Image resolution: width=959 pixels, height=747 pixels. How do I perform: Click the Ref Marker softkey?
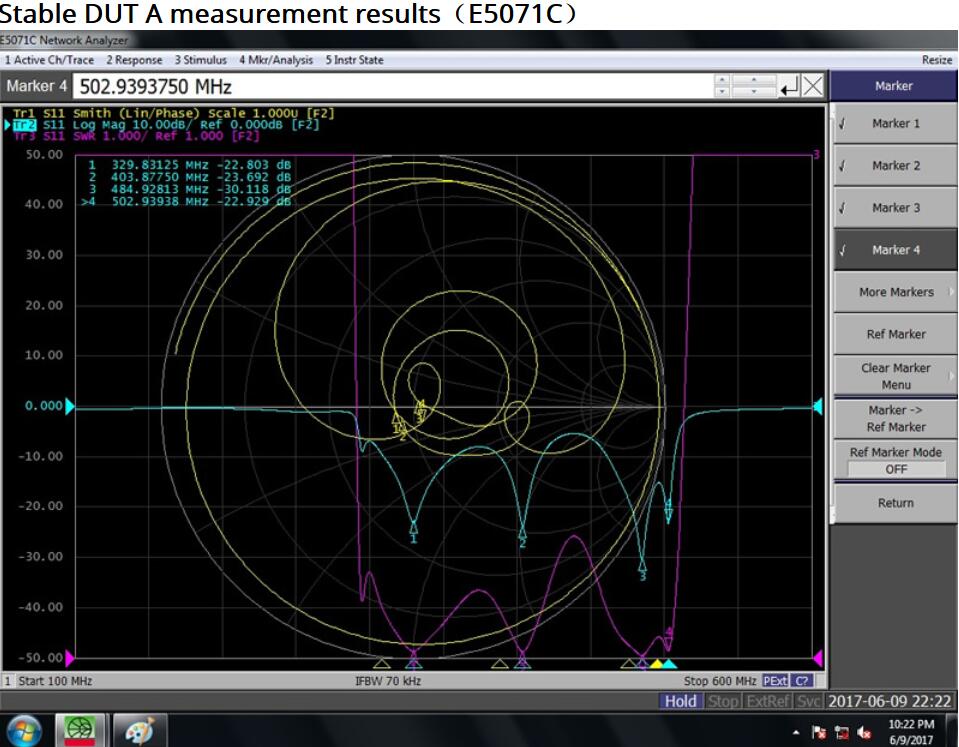tap(895, 334)
